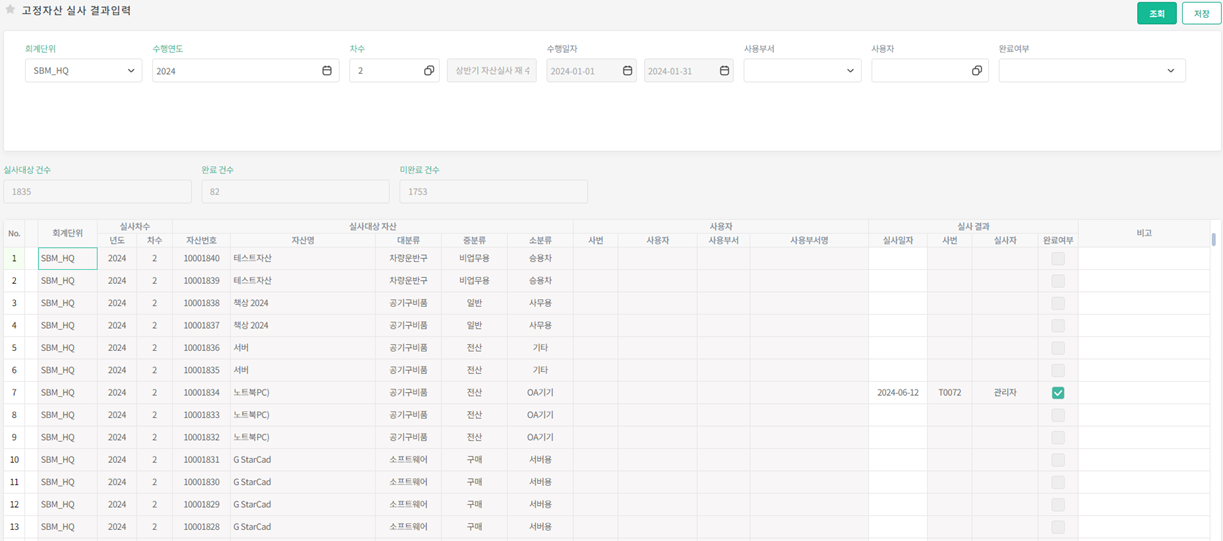
Task: Open the 사용자 lookup popup icon
Action: coord(977,71)
